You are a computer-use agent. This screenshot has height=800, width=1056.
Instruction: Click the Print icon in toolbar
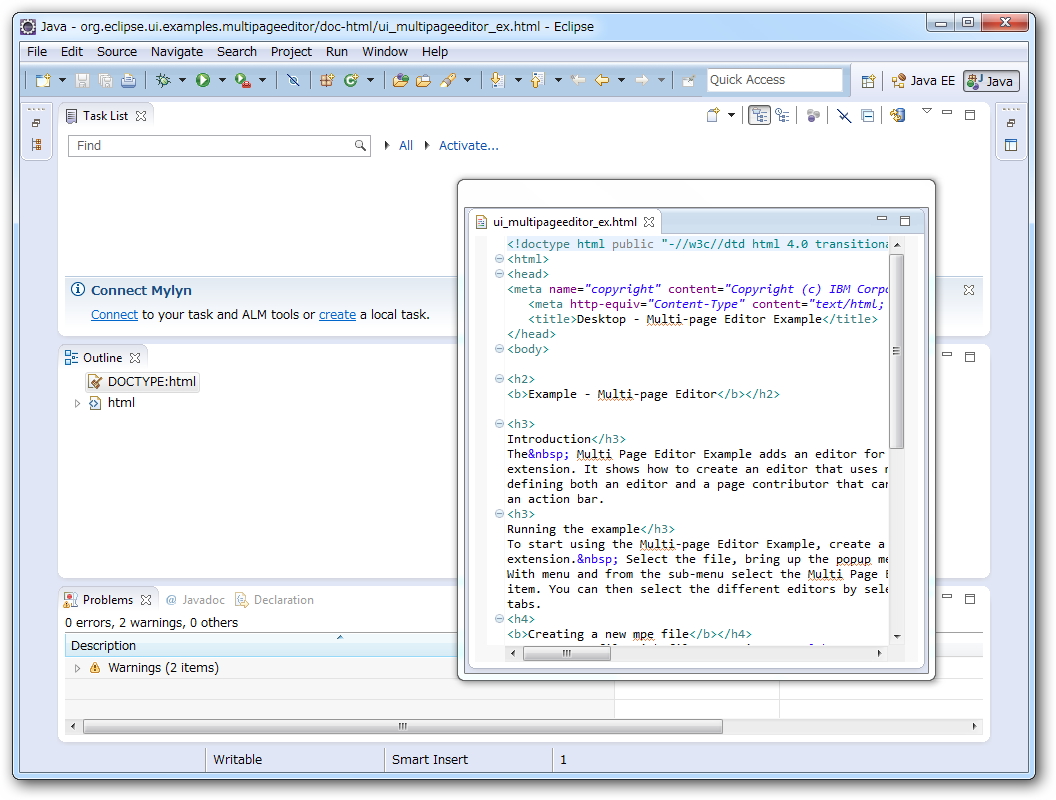(128, 80)
